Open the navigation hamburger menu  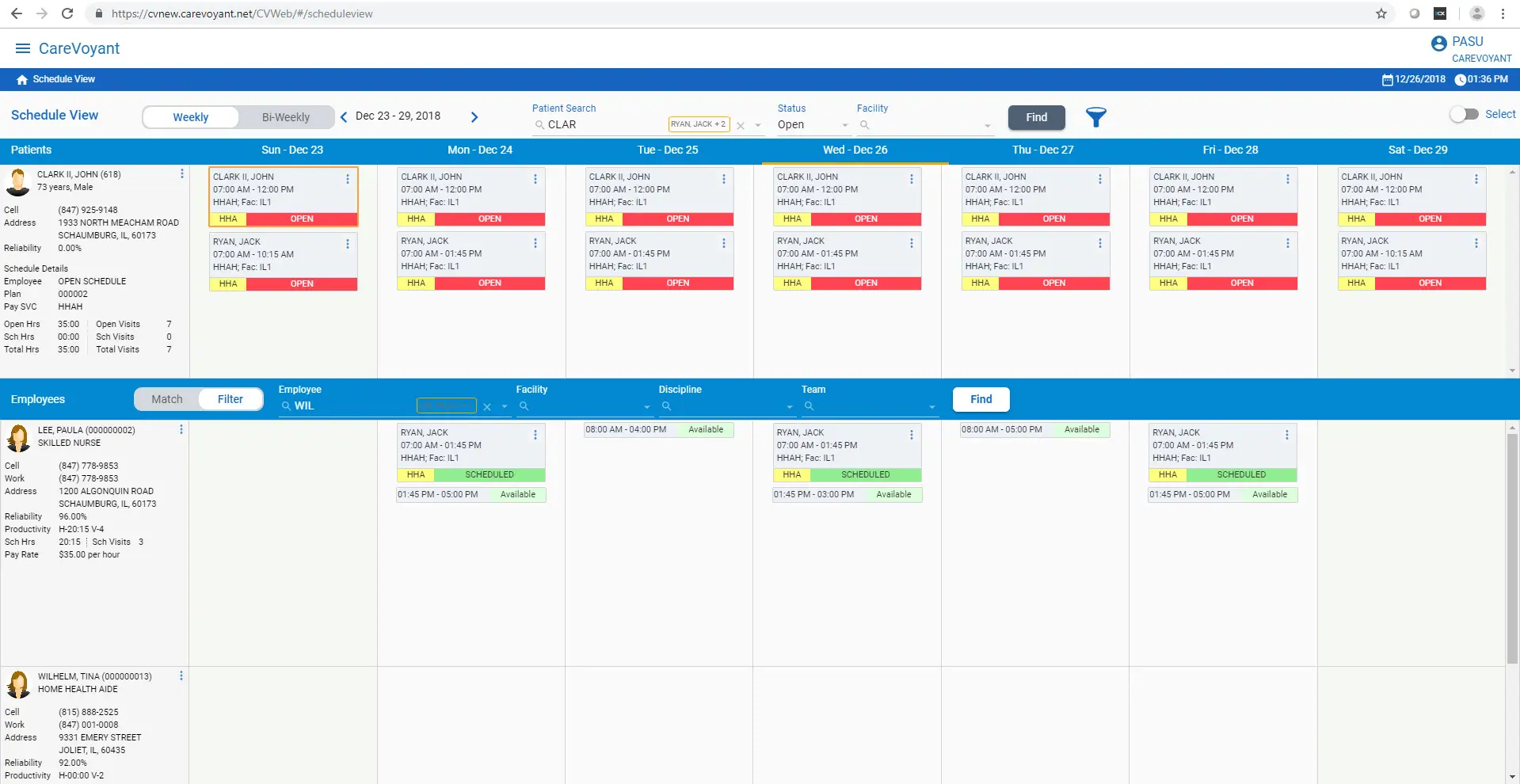(23, 48)
